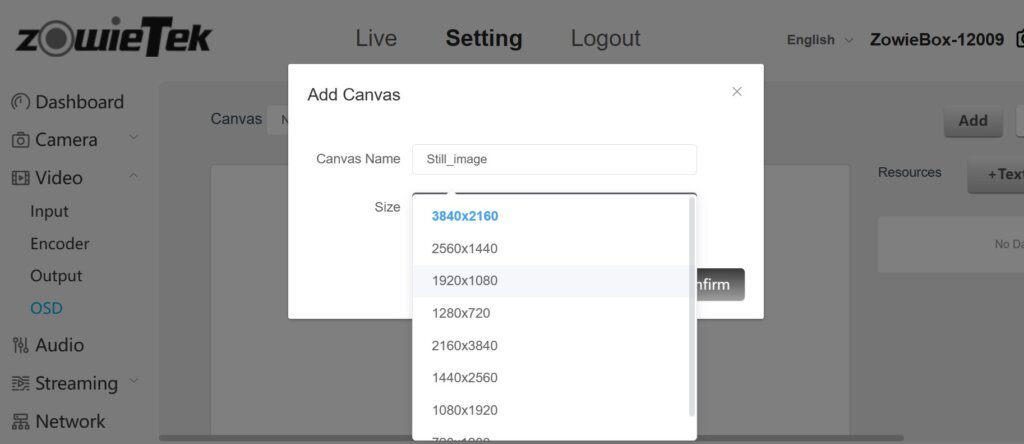Click the Audio mixer icon

point(20,345)
